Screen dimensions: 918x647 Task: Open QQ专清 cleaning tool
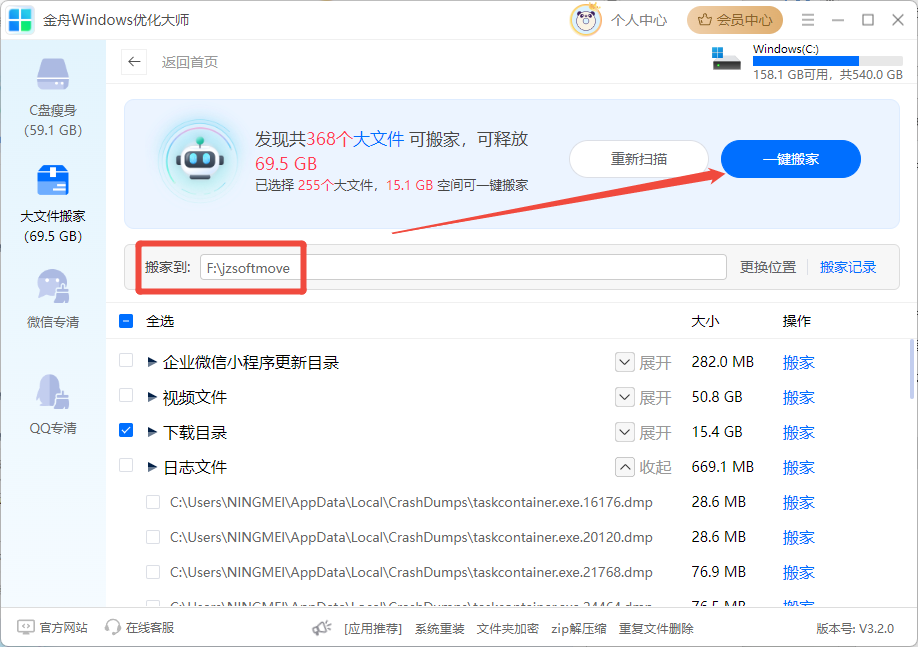(53, 392)
